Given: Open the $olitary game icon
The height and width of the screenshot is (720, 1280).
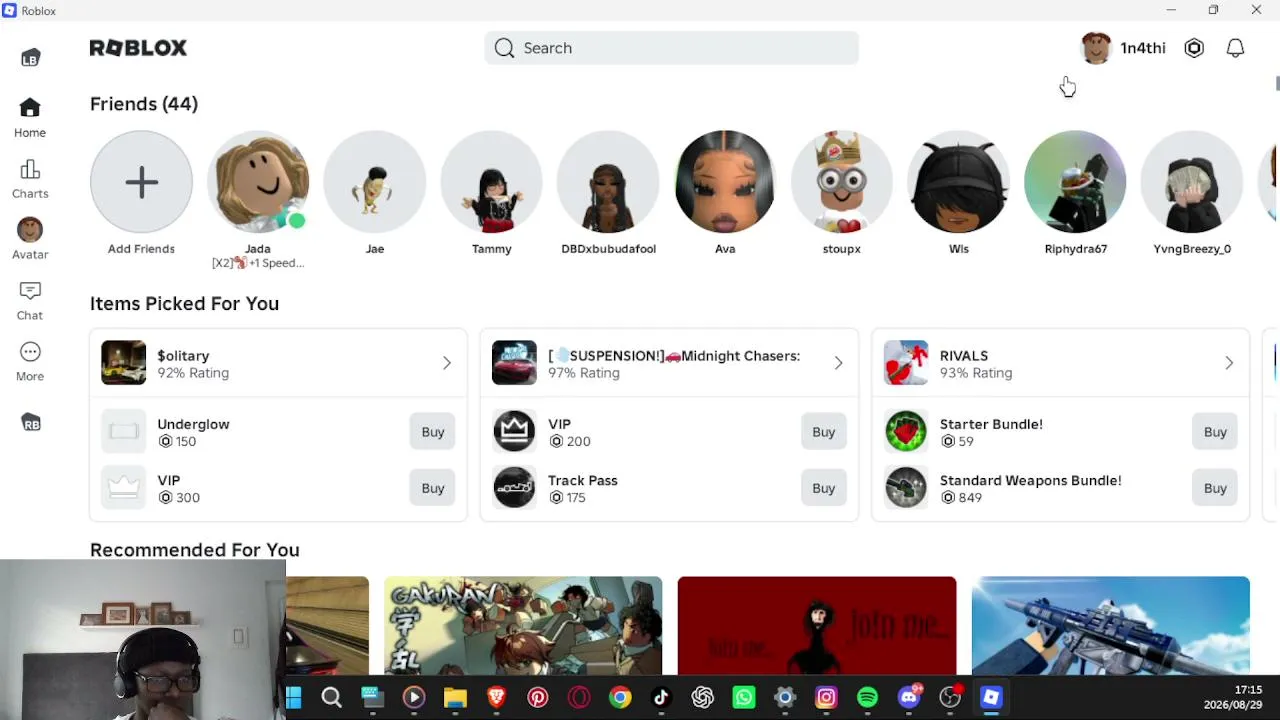Looking at the screenshot, I should coord(123,363).
